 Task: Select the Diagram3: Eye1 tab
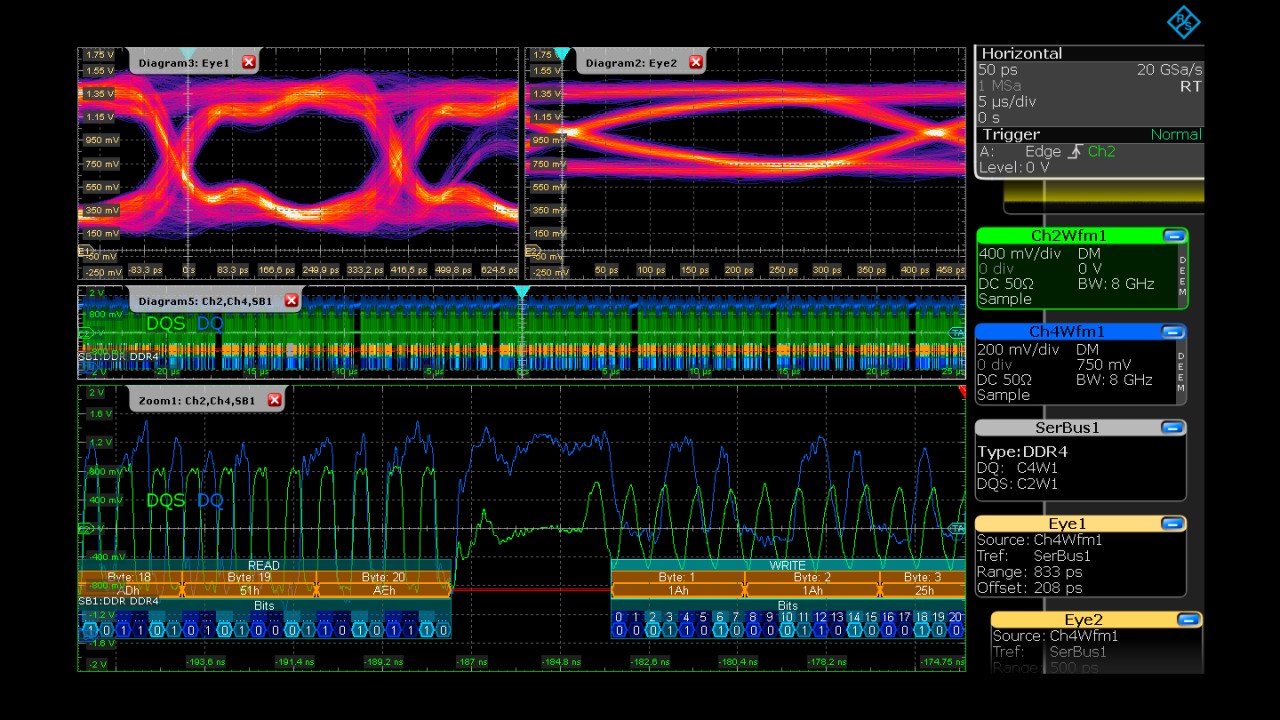pos(184,63)
